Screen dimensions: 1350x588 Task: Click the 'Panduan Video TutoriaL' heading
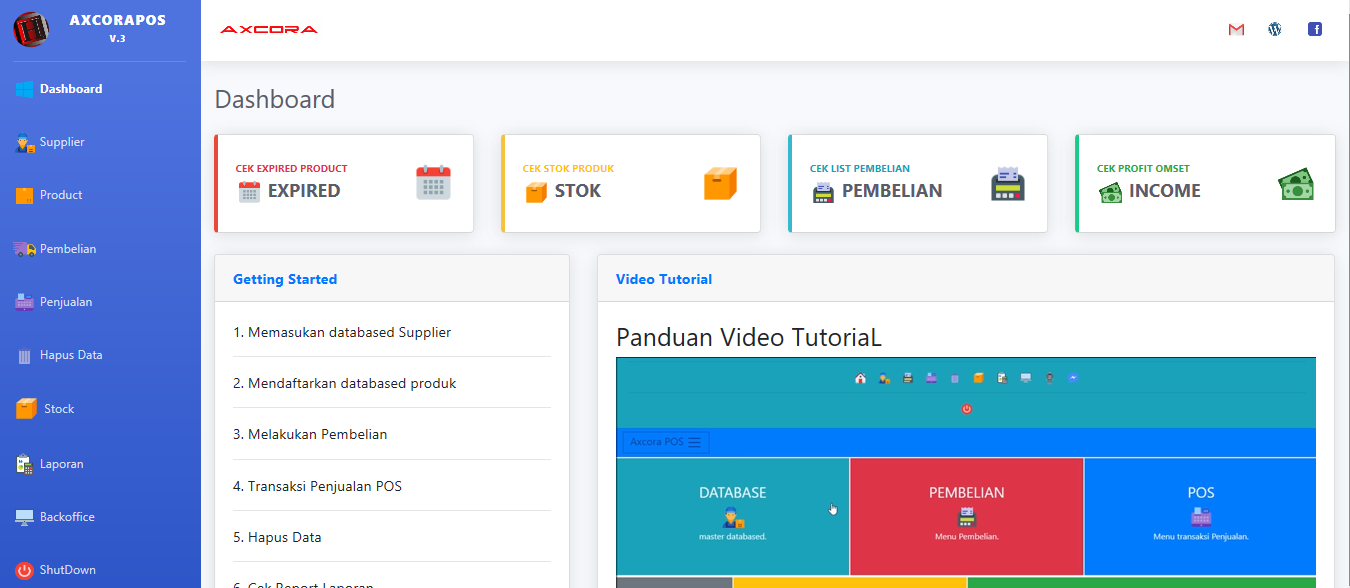[749, 338]
